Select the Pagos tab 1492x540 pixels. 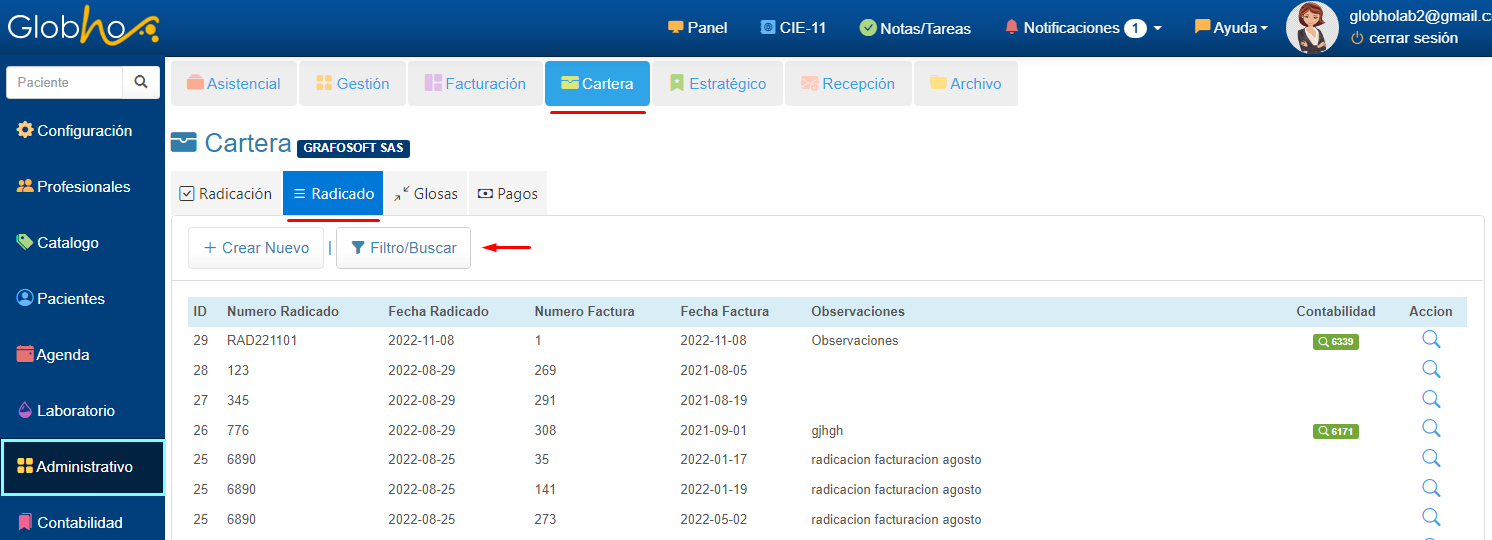508,194
